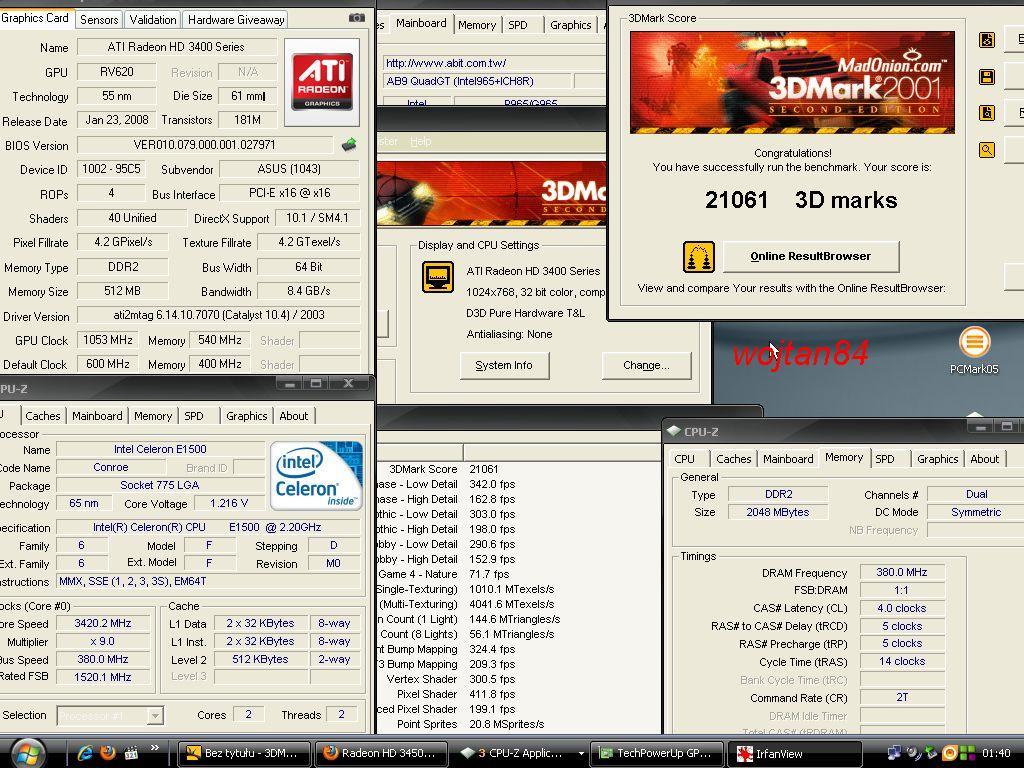Click the http://www.abit.com.tw/ link field
Screen dimensions: 1024x768
click(494, 63)
